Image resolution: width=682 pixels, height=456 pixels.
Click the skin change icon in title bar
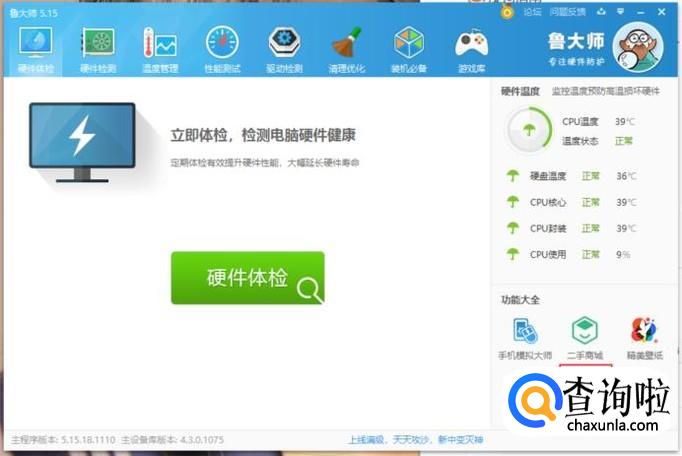pos(601,12)
